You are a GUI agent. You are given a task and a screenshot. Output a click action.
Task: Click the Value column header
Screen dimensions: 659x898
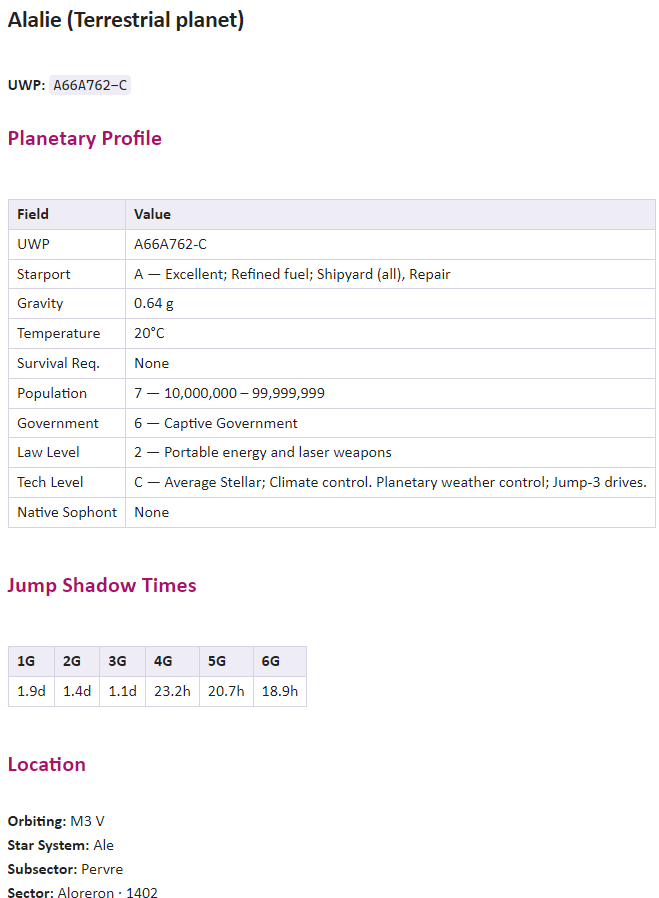pos(390,214)
